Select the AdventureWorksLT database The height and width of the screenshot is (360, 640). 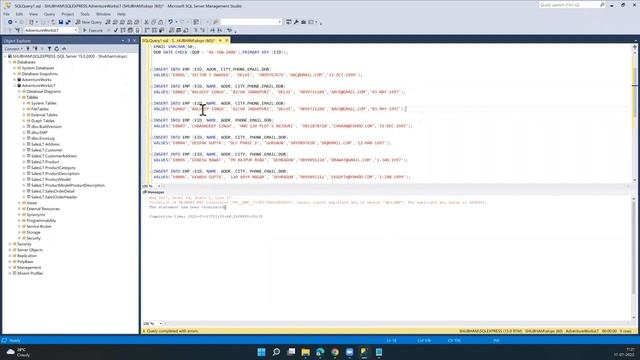tap(38, 86)
